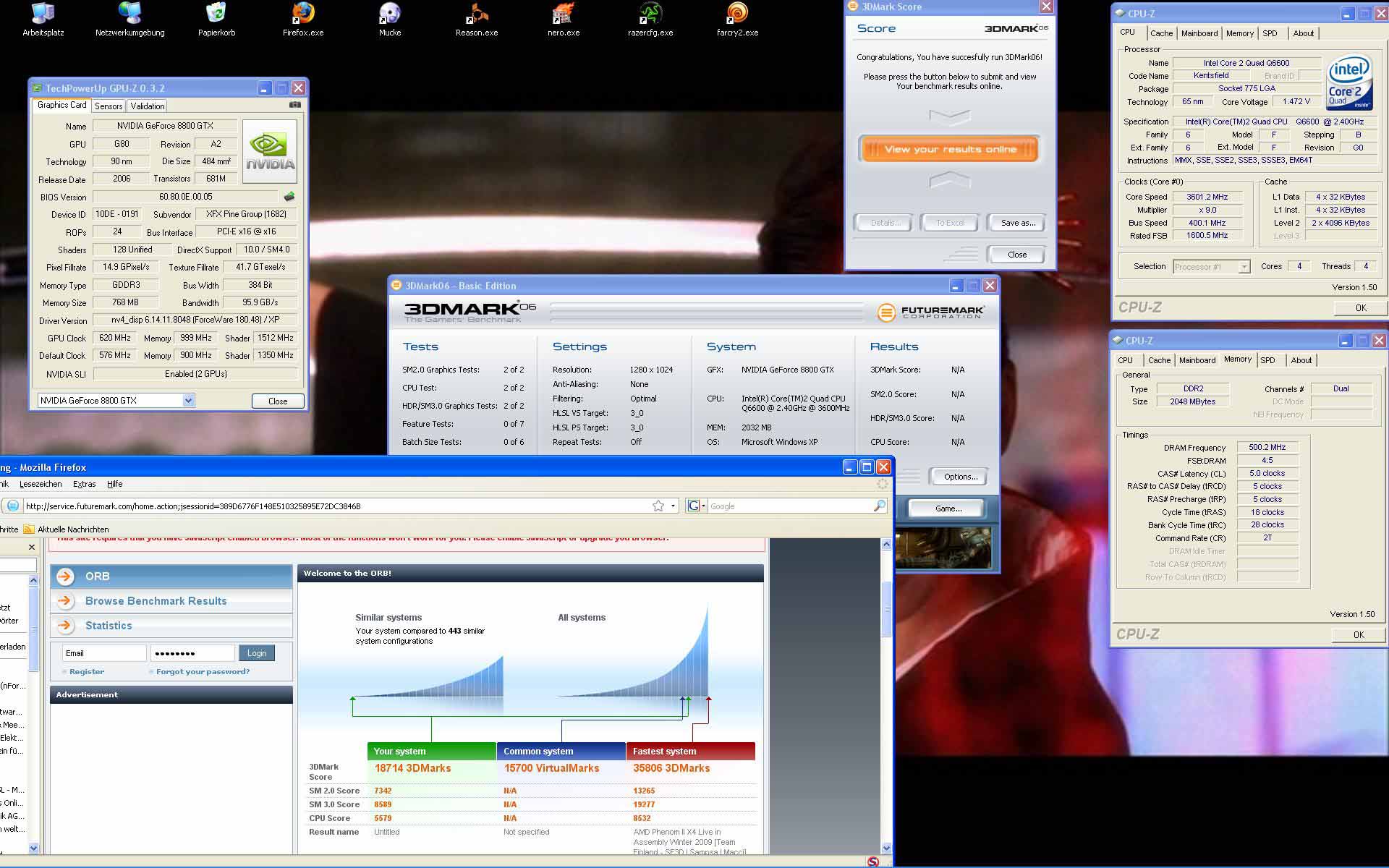
Task: Open the Lesezeichen menu in Firefox
Action: [x=41, y=485]
